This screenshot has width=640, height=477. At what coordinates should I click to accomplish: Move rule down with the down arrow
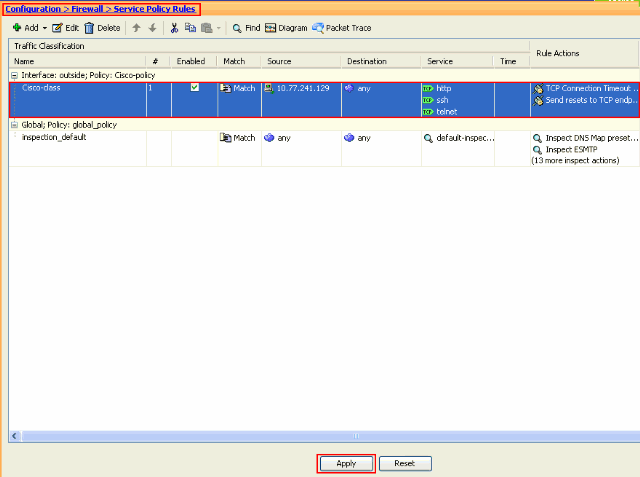[152, 28]
